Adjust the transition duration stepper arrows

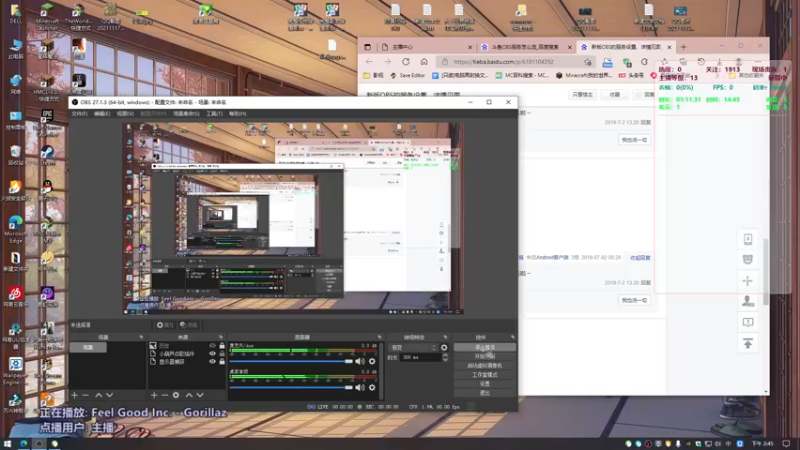[x=445, y=357]
